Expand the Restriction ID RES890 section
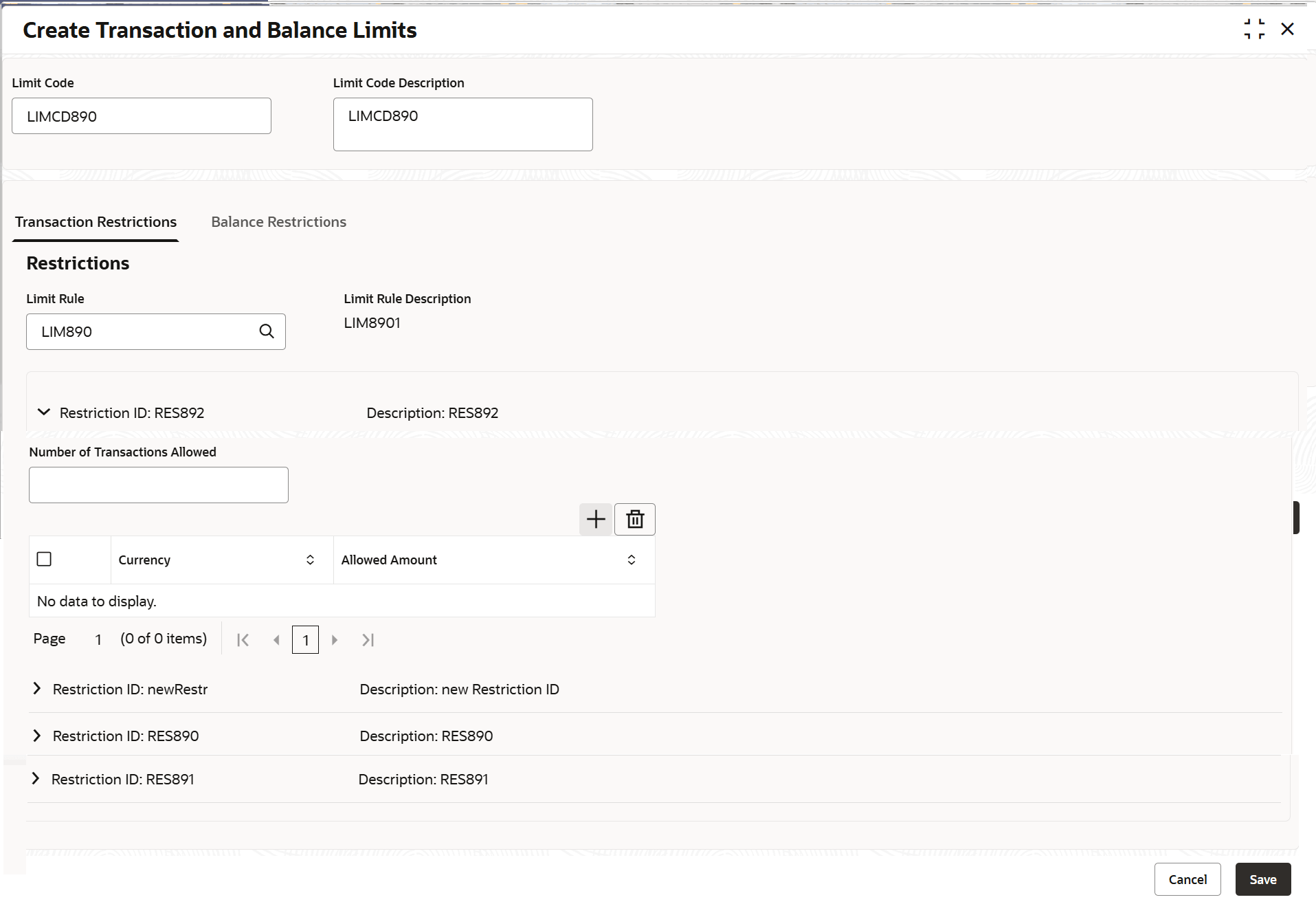This screenshot has height=904, width=1316. click(37, 736)
